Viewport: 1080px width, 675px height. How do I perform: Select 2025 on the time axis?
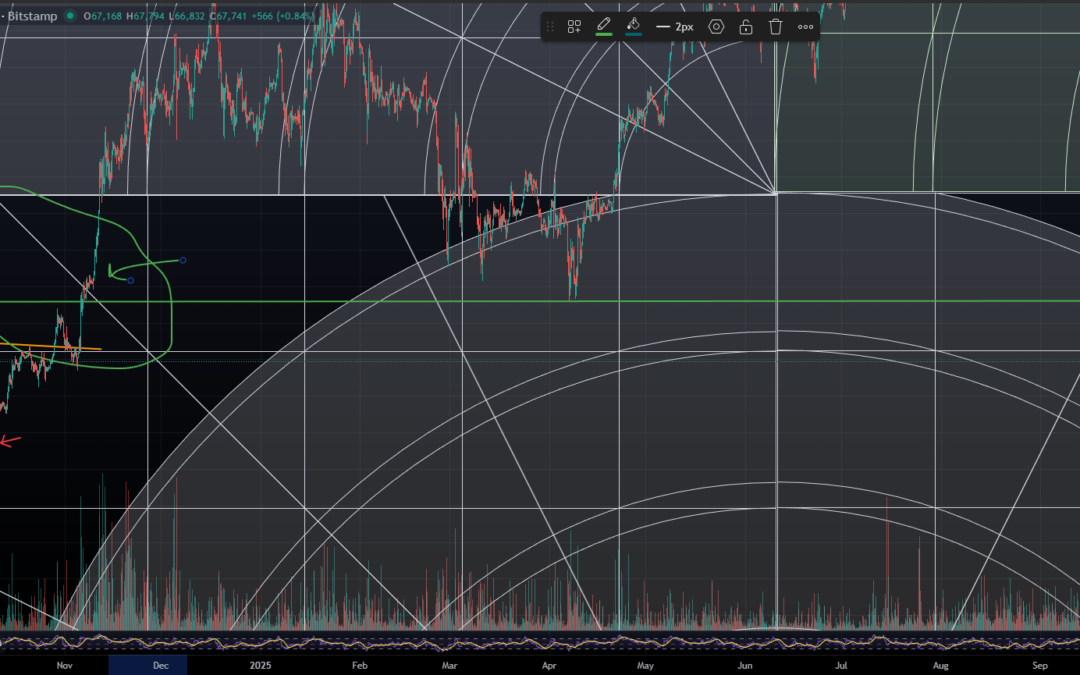pyautogui.click(x=260, y=665)
